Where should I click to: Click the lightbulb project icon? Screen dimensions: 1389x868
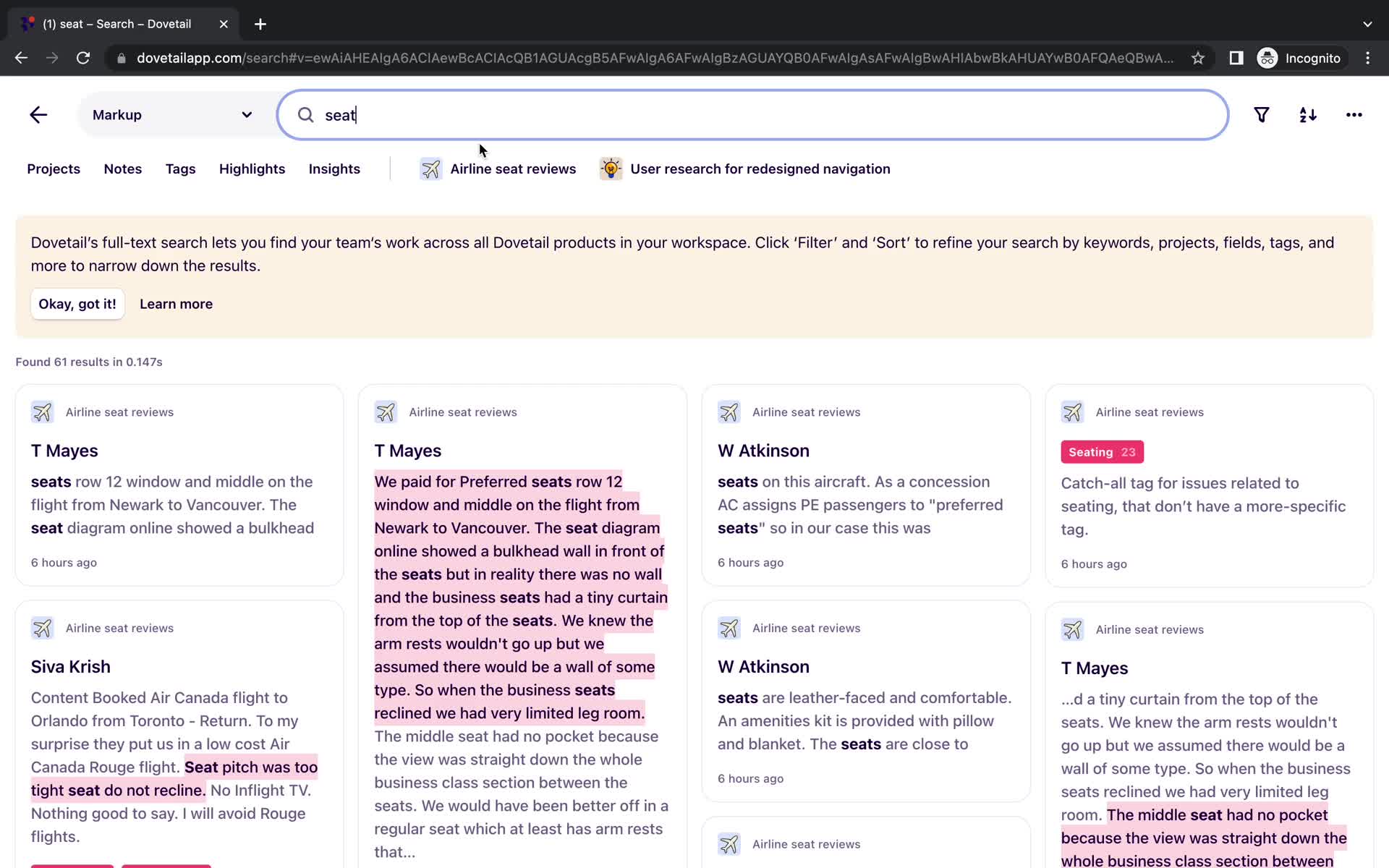tap(611, 169)
